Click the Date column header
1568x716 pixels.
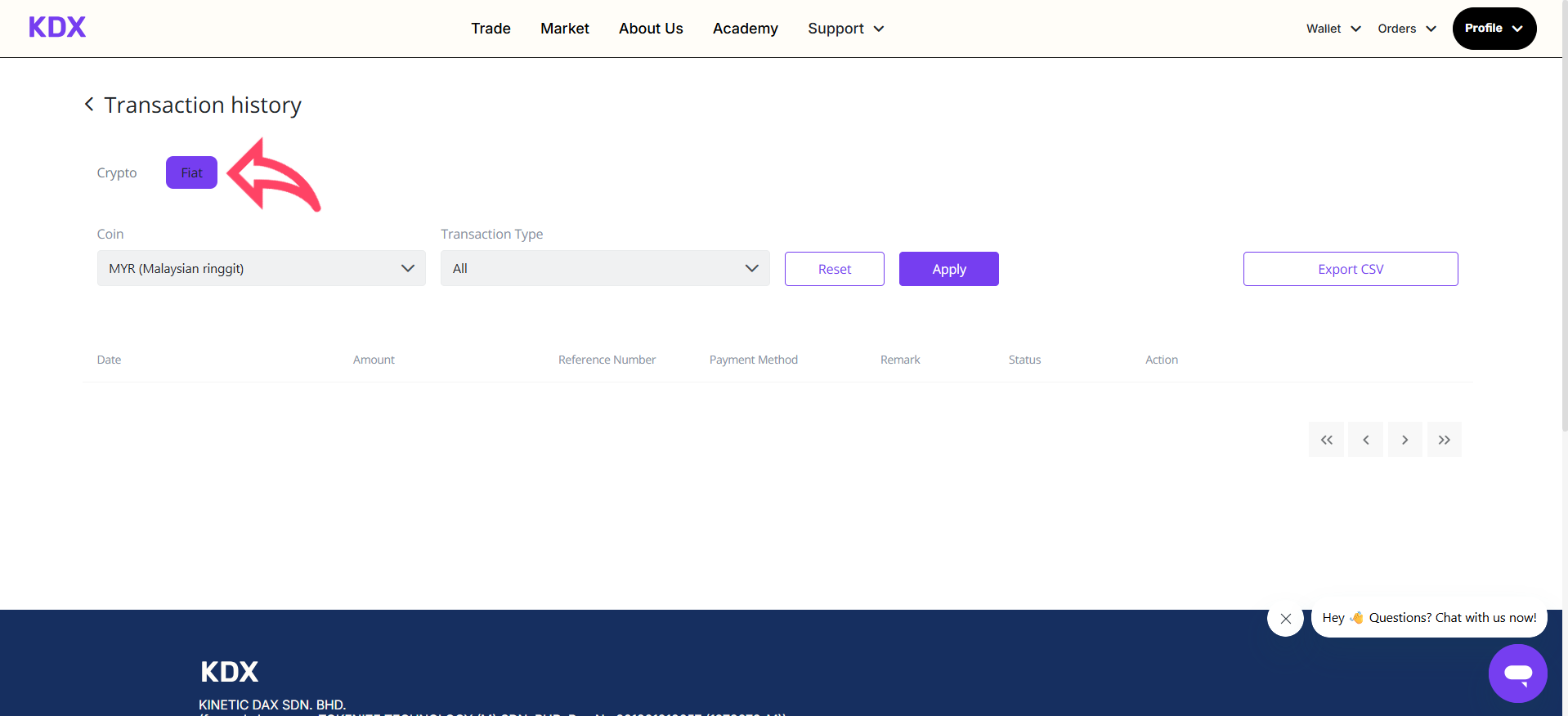(109, 360)
